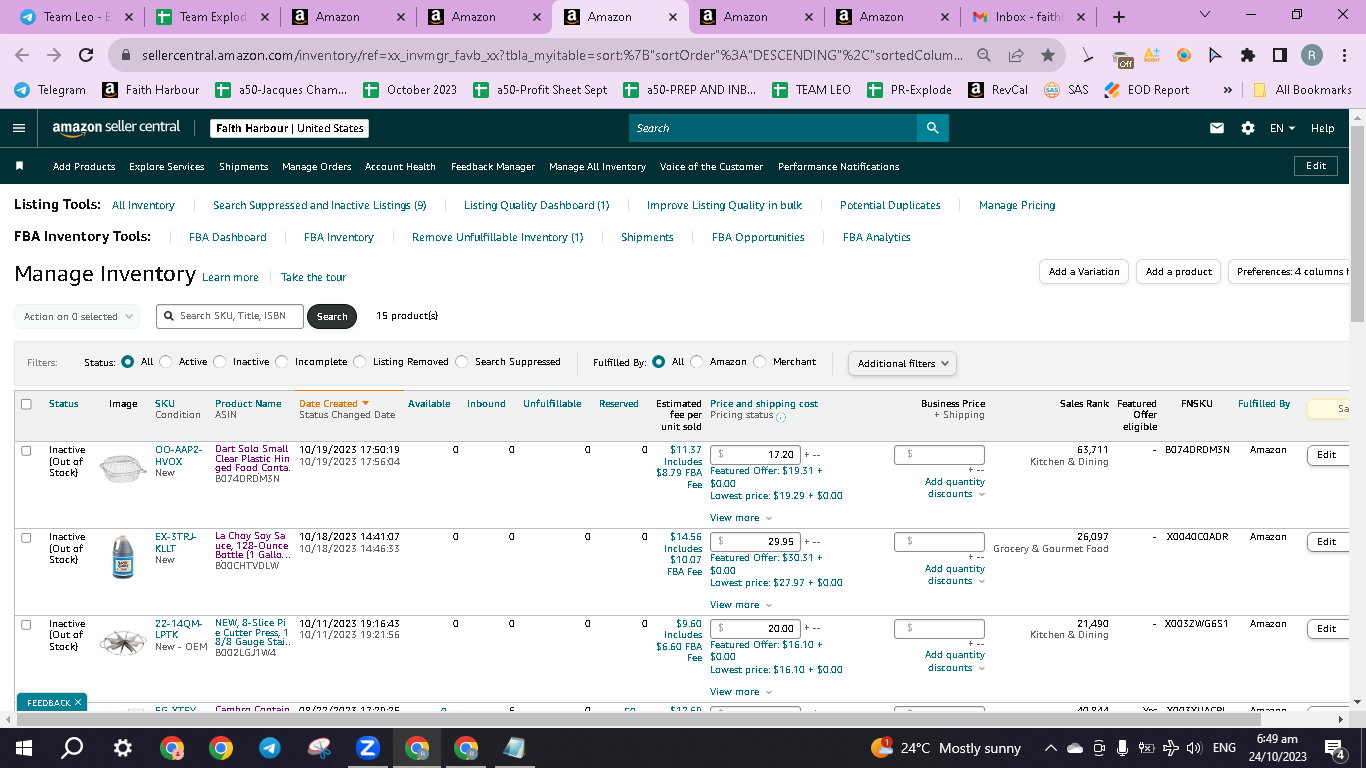Open the Seller Central hamburger menu

19,128
